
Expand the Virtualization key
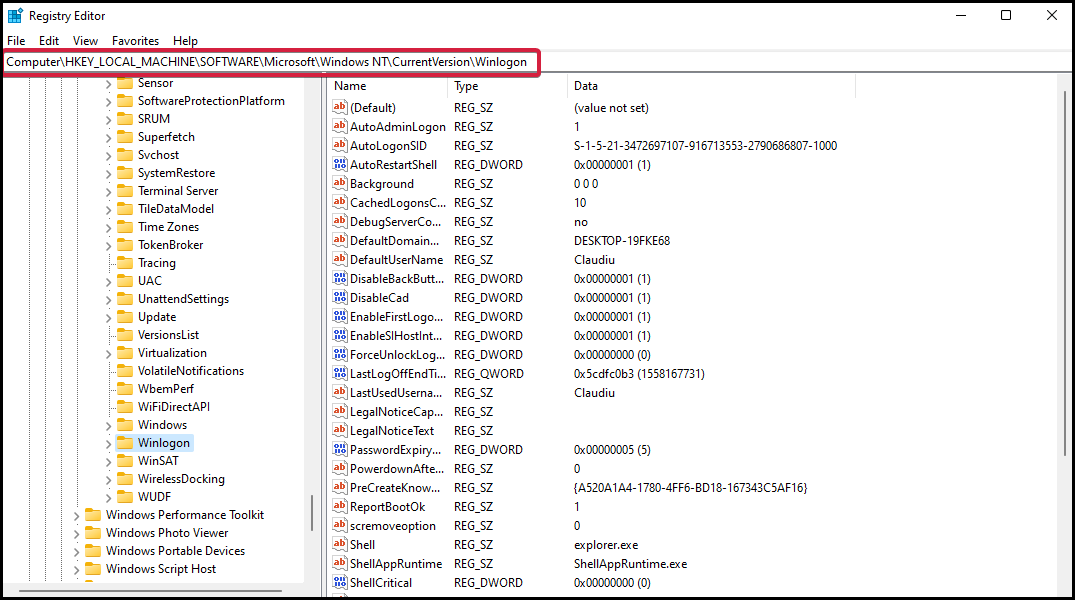[108, 353]
